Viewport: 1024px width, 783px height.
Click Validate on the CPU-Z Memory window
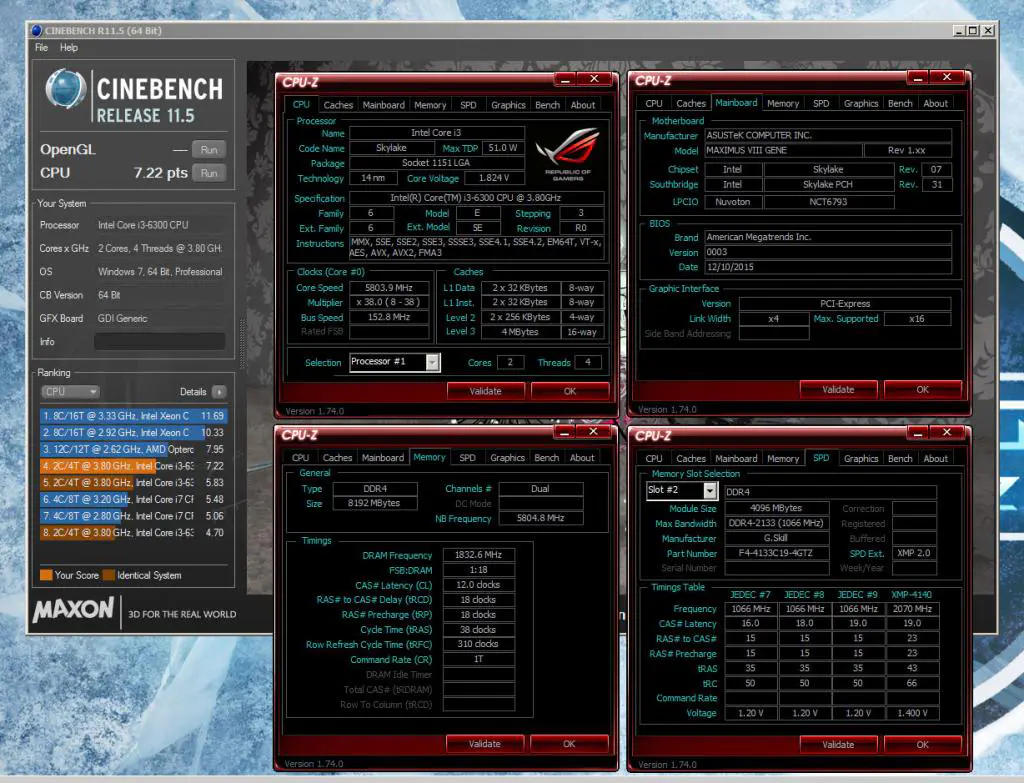click(486, 744)
